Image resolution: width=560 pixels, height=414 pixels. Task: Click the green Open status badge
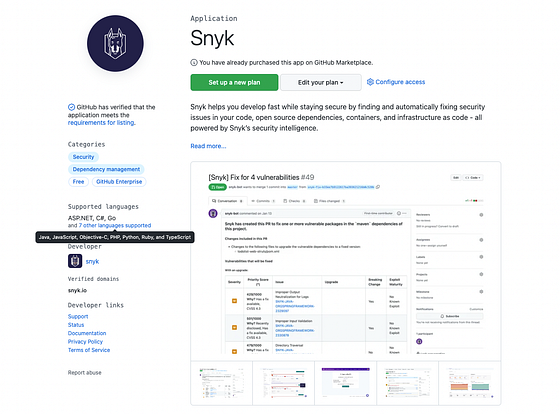pos(218,187)
